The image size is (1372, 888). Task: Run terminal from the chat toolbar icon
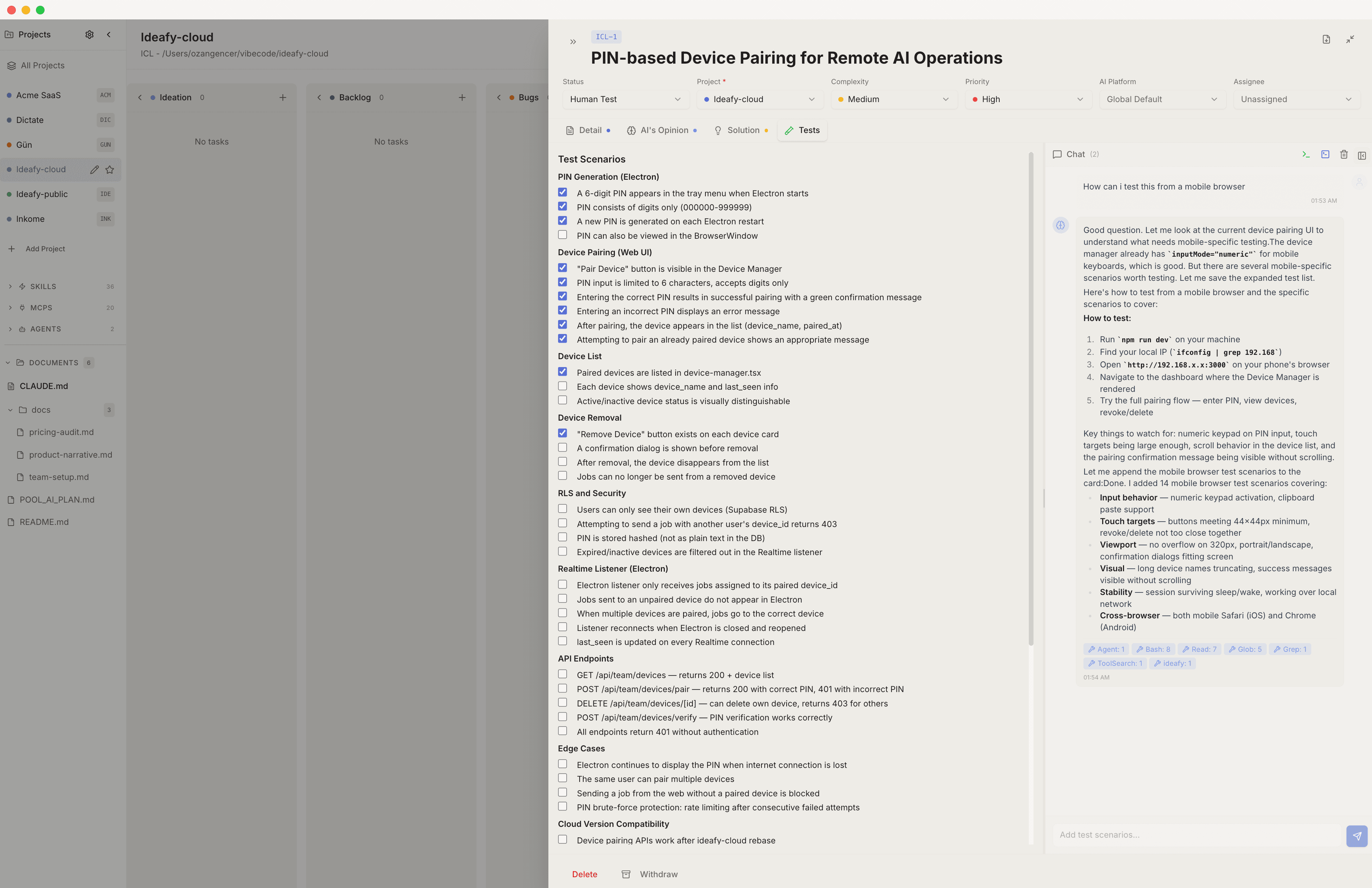pyautogui.click(x=1306, y=155)
